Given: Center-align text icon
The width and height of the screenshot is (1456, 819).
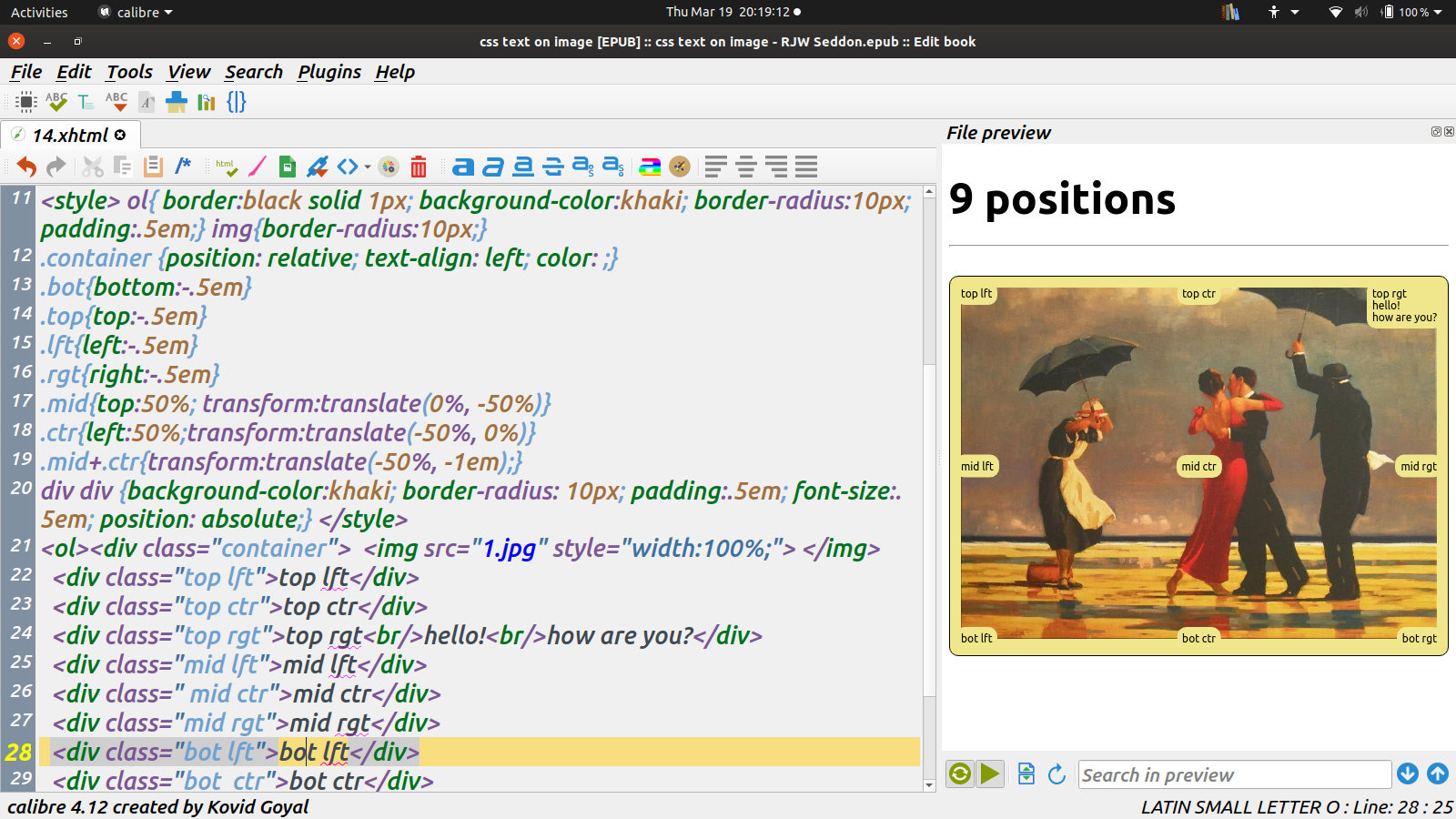Looking at the screenshot, I should click(746, 167).
